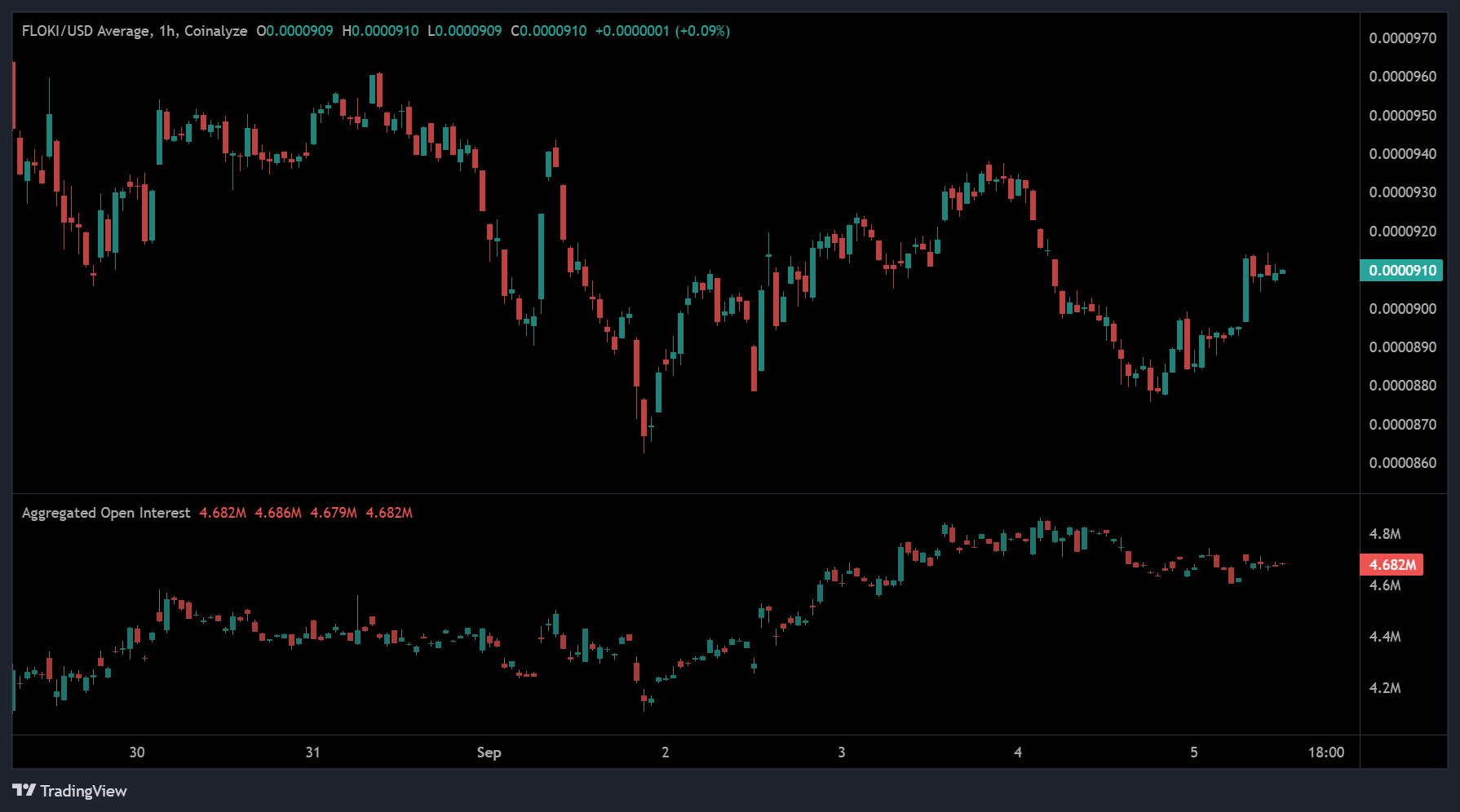Click the chart's open value O0.0000909

(294, 31)
